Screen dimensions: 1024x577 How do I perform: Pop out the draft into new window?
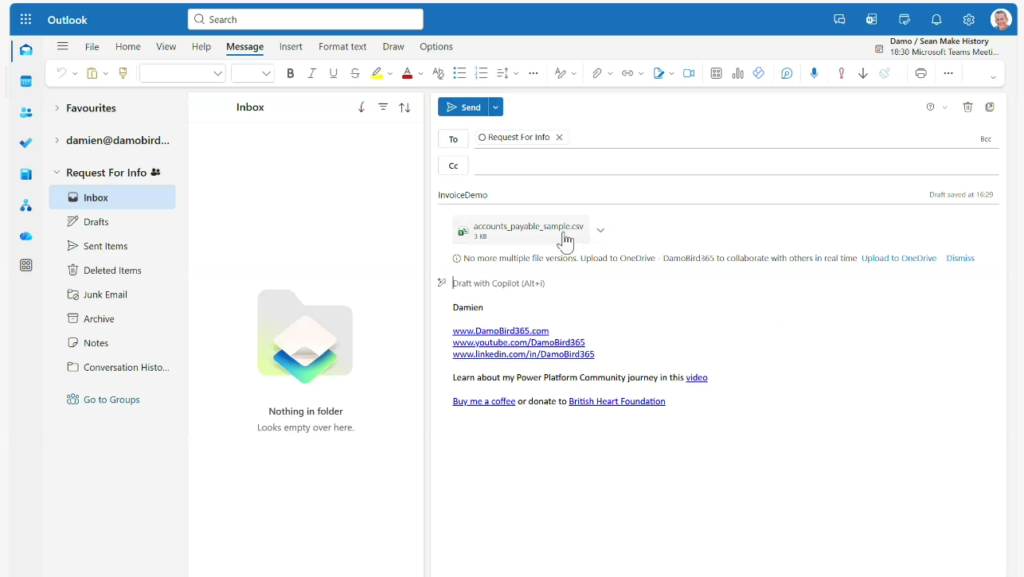[989, 107]
